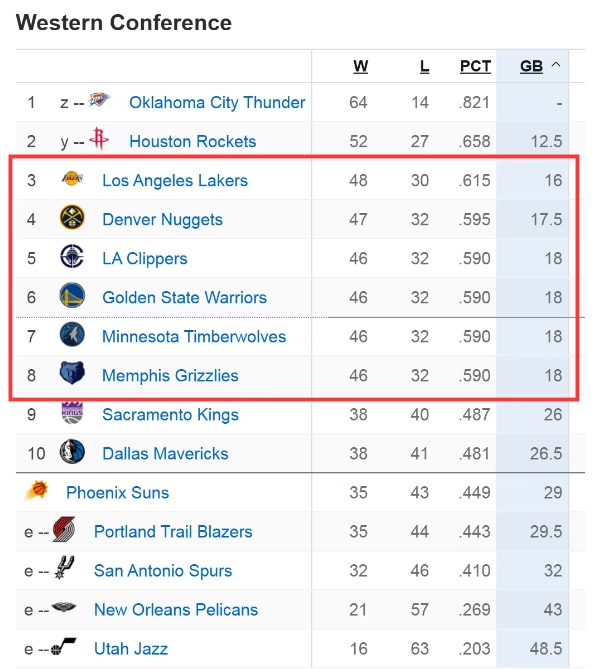Click the Phoenix Suns logo icon
The image size is (601, 669).
click(x=37, y=490)
